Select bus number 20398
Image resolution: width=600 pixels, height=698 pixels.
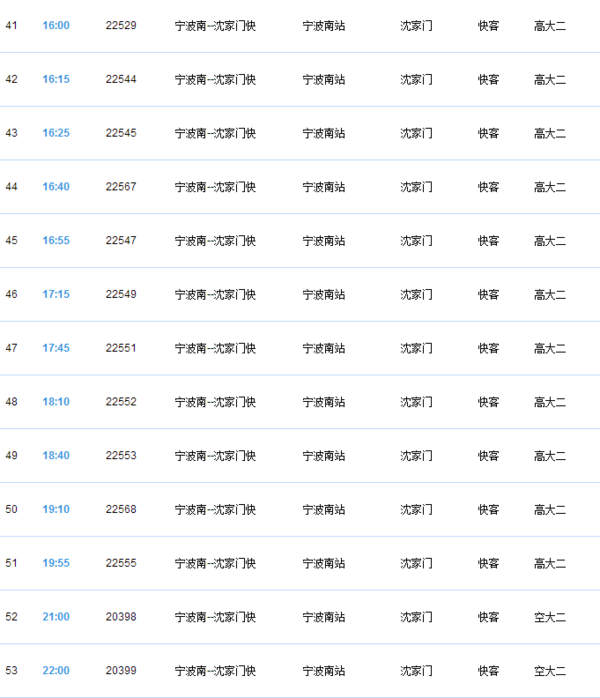[121, 617]
